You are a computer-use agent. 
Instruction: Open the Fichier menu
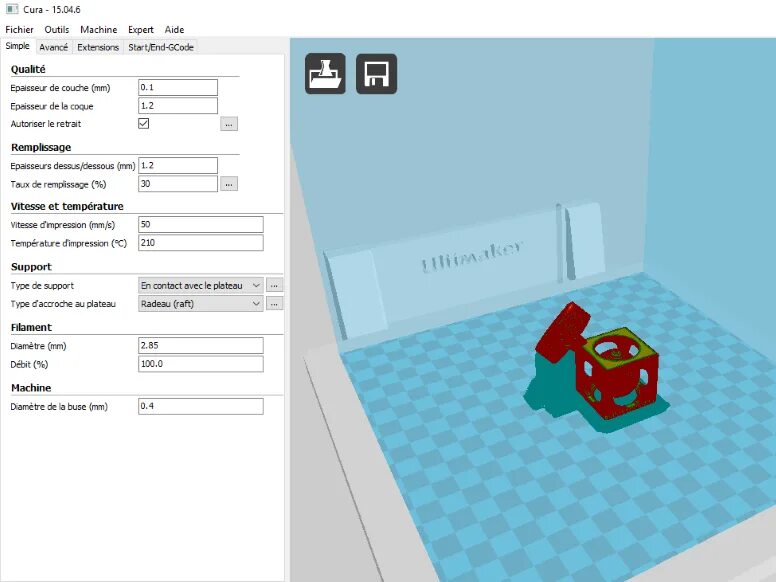click(19, 30)
